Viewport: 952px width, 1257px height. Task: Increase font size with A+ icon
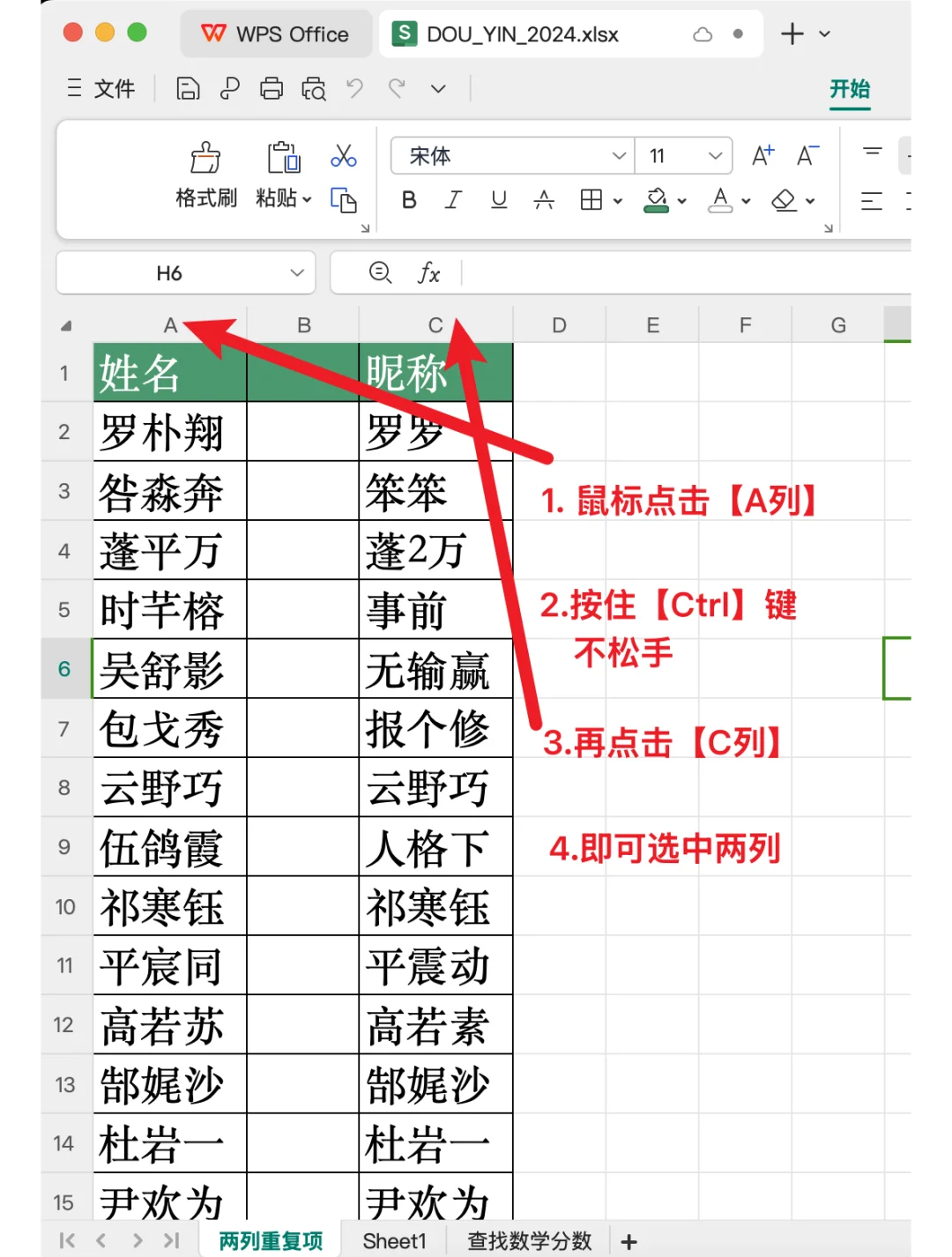[x=762, y=156]
